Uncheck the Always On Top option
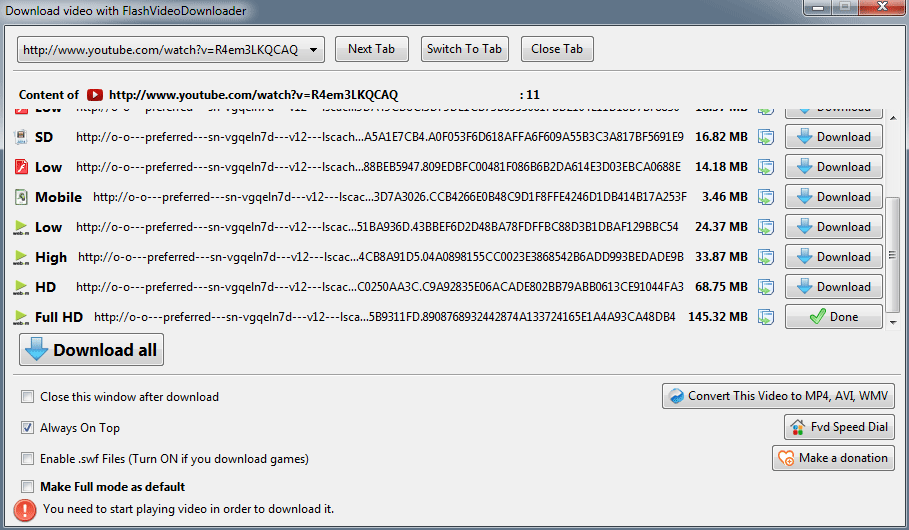The image size is (909, 530). point(27,428)
